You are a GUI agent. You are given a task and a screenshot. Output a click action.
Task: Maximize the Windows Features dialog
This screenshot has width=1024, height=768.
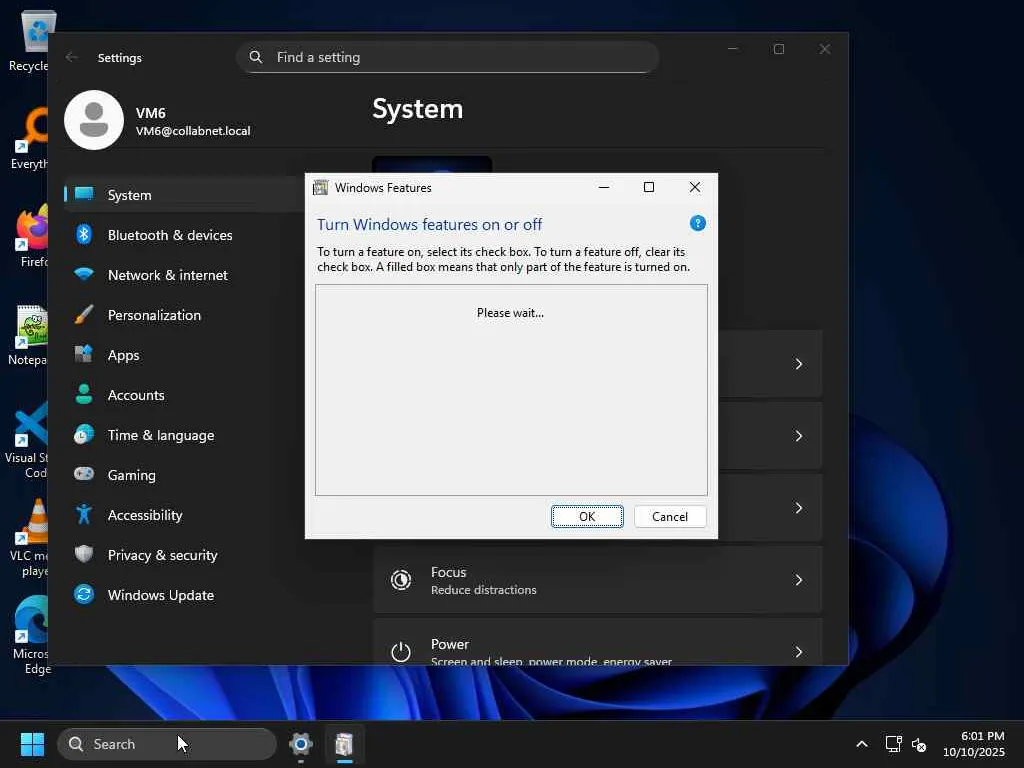pos(648,187)
